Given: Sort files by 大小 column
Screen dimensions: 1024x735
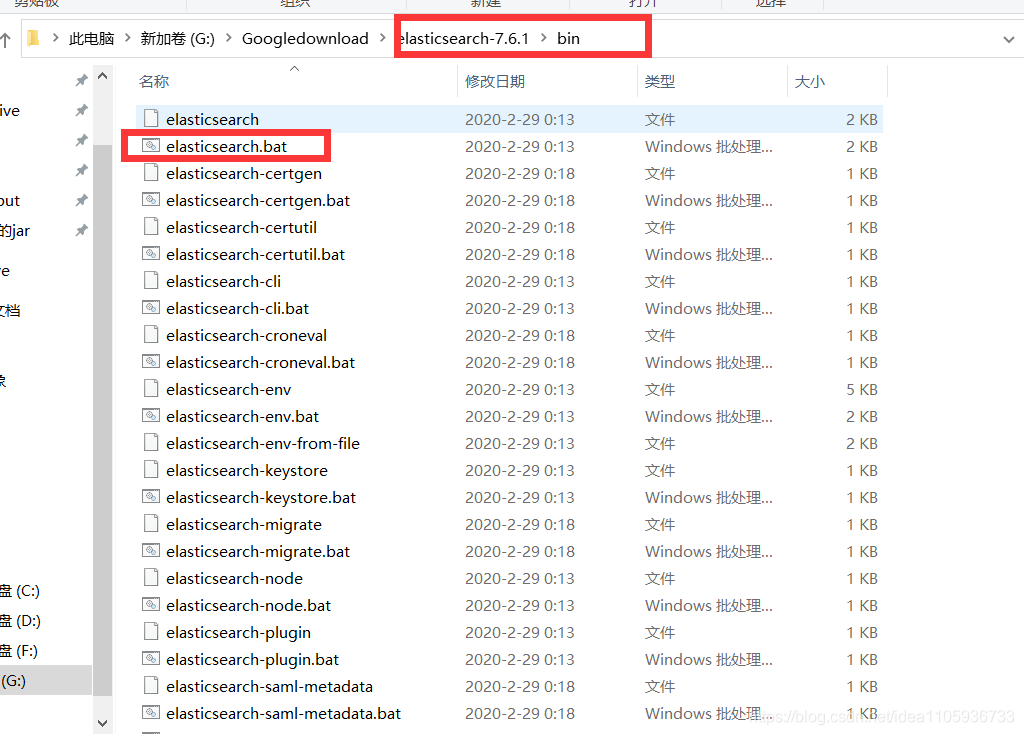Looking at the screenshot, I should (809, 82).
